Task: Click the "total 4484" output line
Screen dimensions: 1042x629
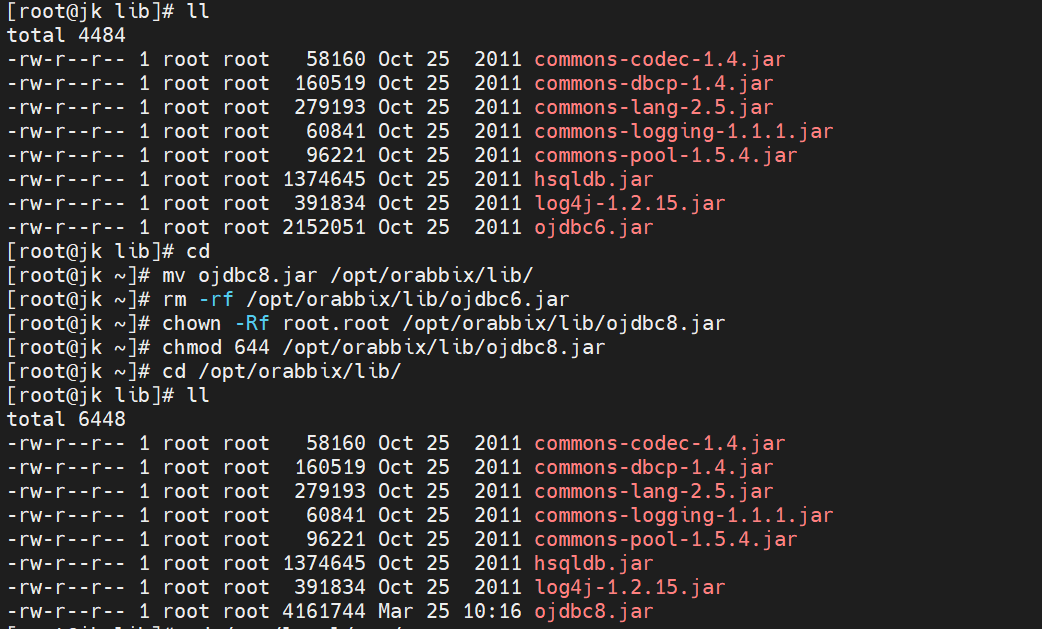Action: [66, 35]
